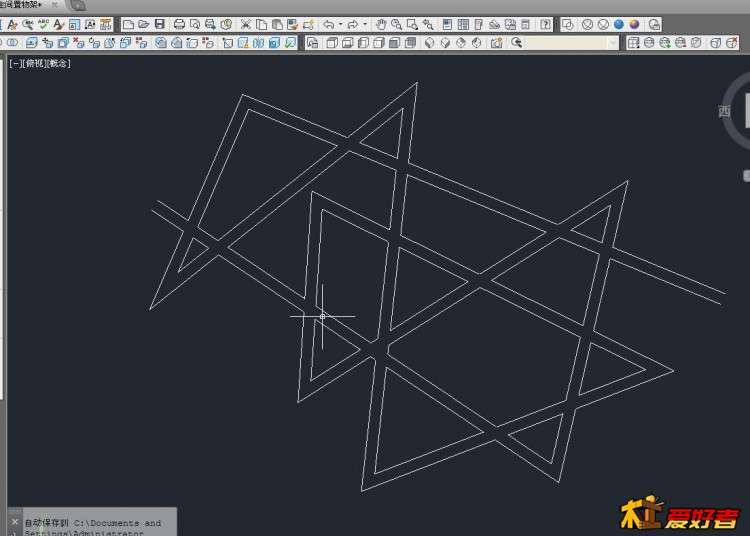Viewport: 750px width, 536px height.
Task: Open viewport controls [-] menu
Action: [15, 63]
